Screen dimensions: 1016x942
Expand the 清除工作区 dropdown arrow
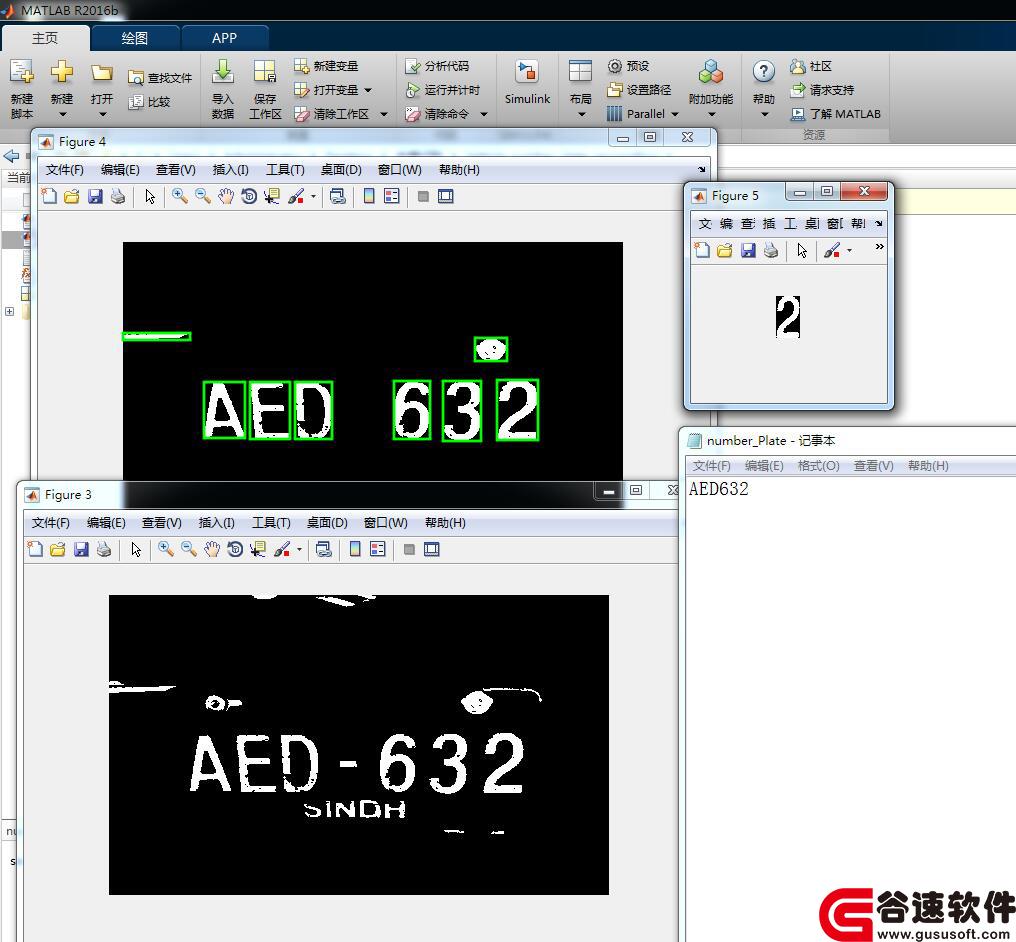click(384, 114)
